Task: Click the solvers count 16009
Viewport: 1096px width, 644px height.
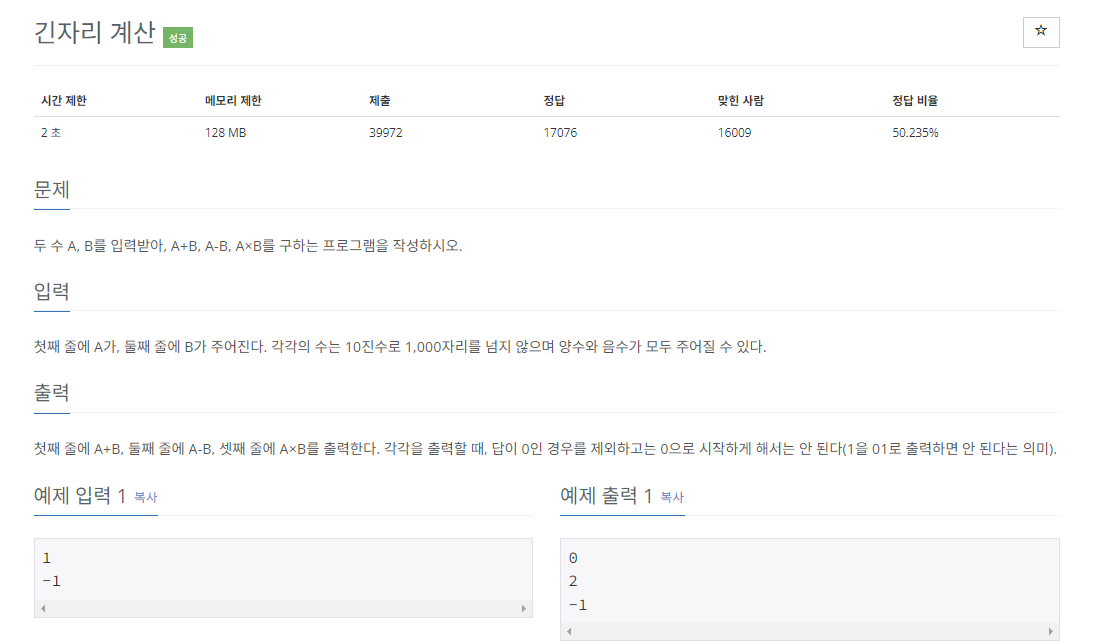Action: (x=734, y=133)
